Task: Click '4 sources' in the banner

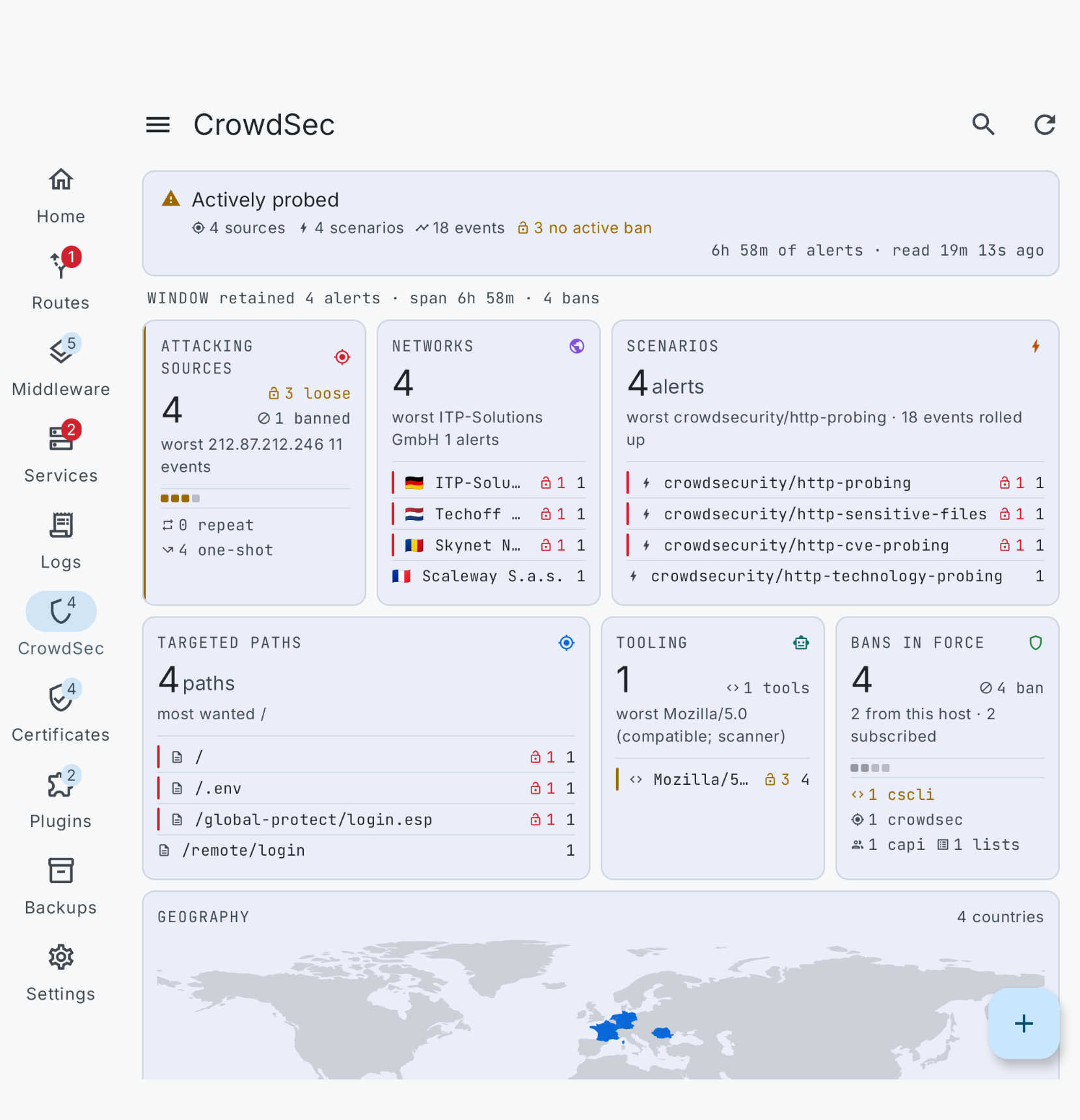Action: 239,228
